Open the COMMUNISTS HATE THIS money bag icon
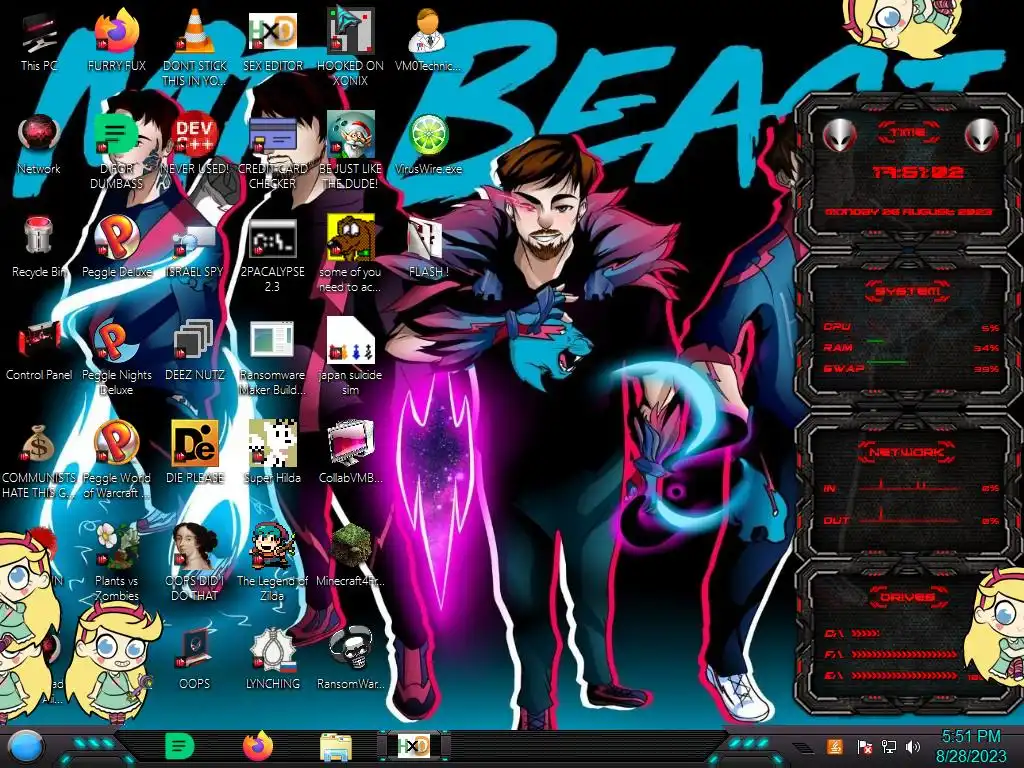 point(39,444)
